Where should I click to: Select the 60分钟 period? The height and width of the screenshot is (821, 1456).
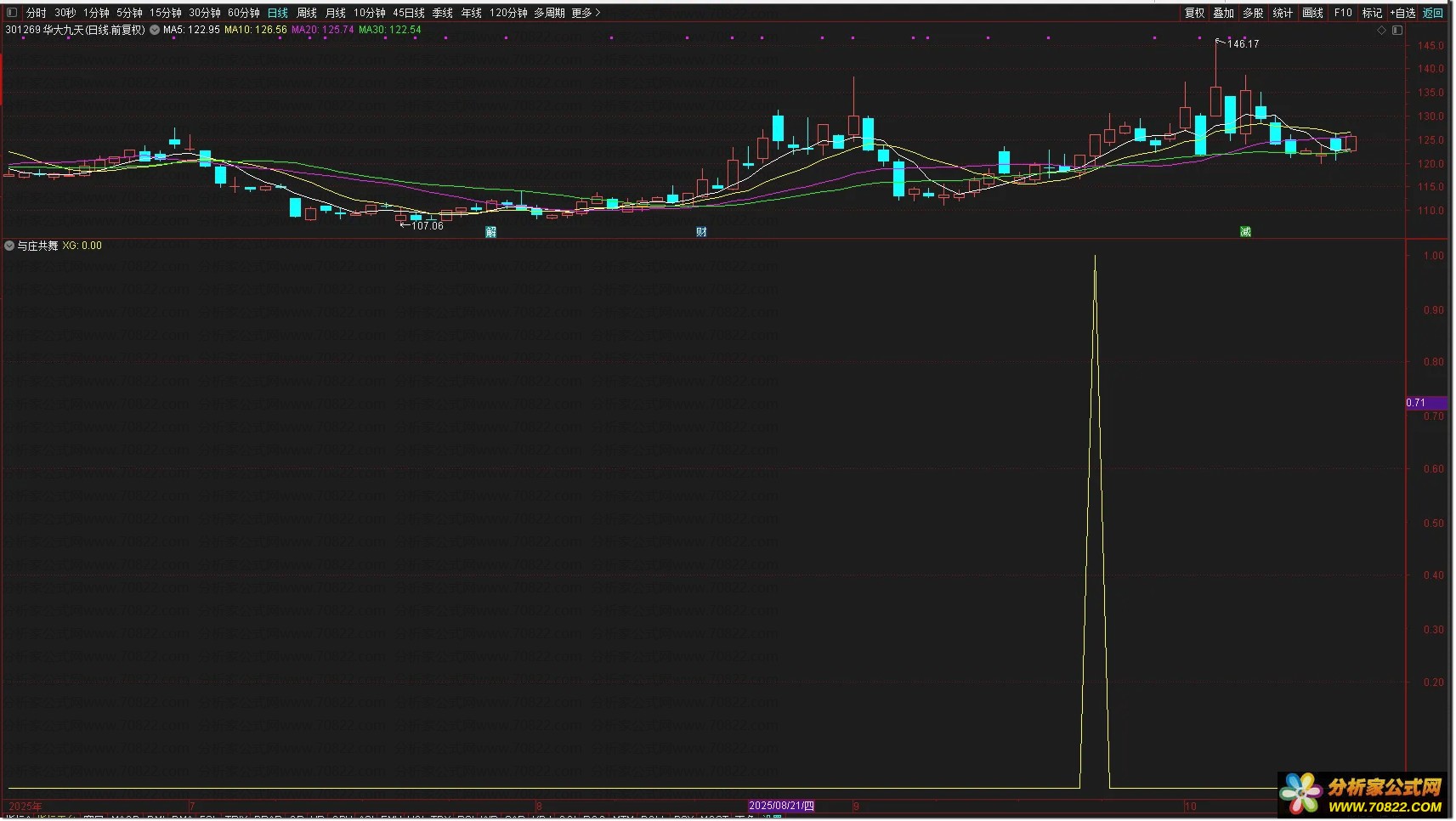pos(244,13)
